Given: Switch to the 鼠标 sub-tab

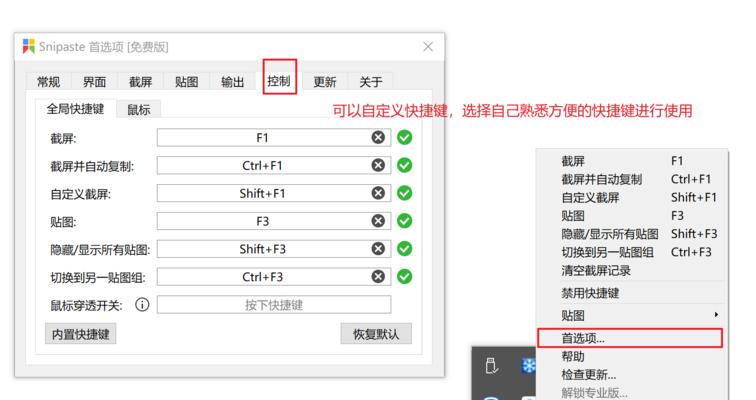Looking at the screenshot, I should (139, 110).
